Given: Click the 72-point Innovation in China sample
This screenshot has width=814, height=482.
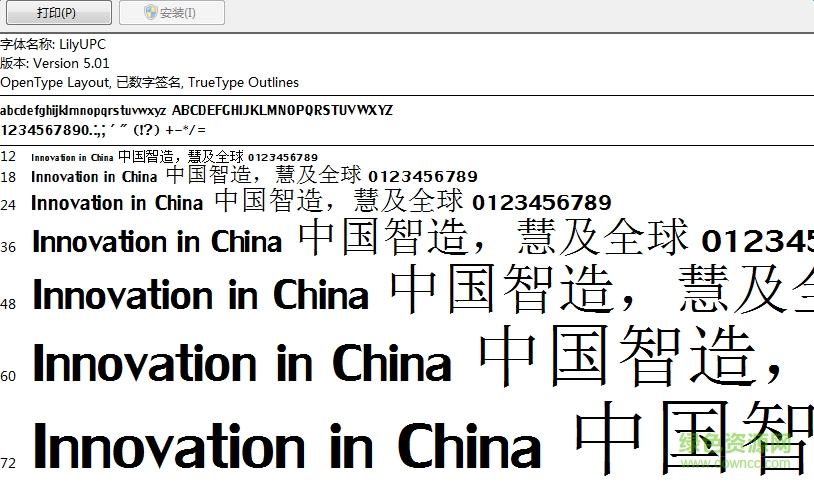Looking at the screenshot, I should [287, 446].
